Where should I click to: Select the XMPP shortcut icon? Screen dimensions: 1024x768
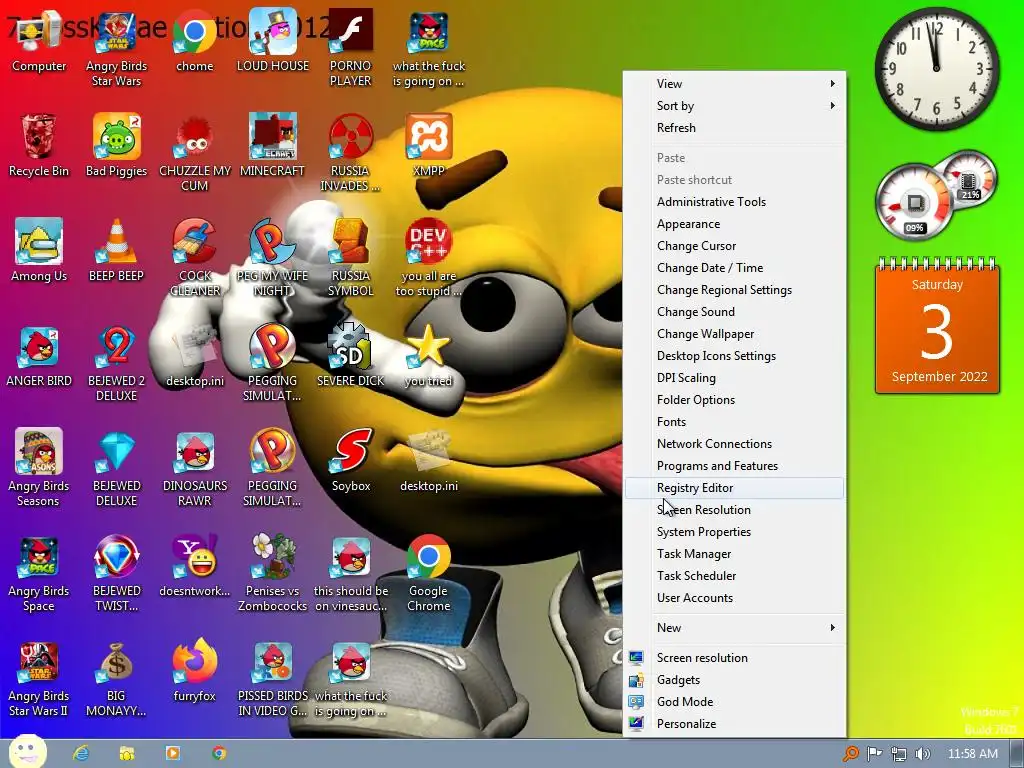[x=428, y=146]
